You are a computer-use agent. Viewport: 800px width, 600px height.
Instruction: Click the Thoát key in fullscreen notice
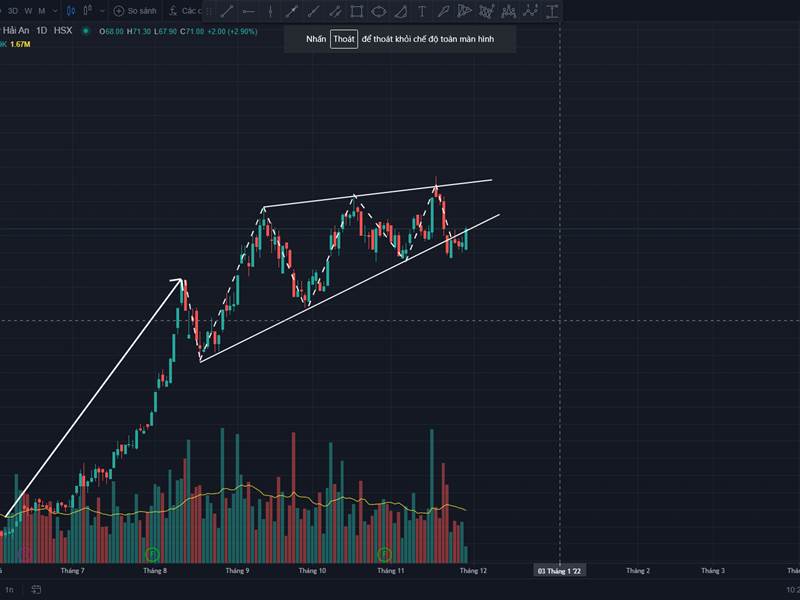pos(344,39)
